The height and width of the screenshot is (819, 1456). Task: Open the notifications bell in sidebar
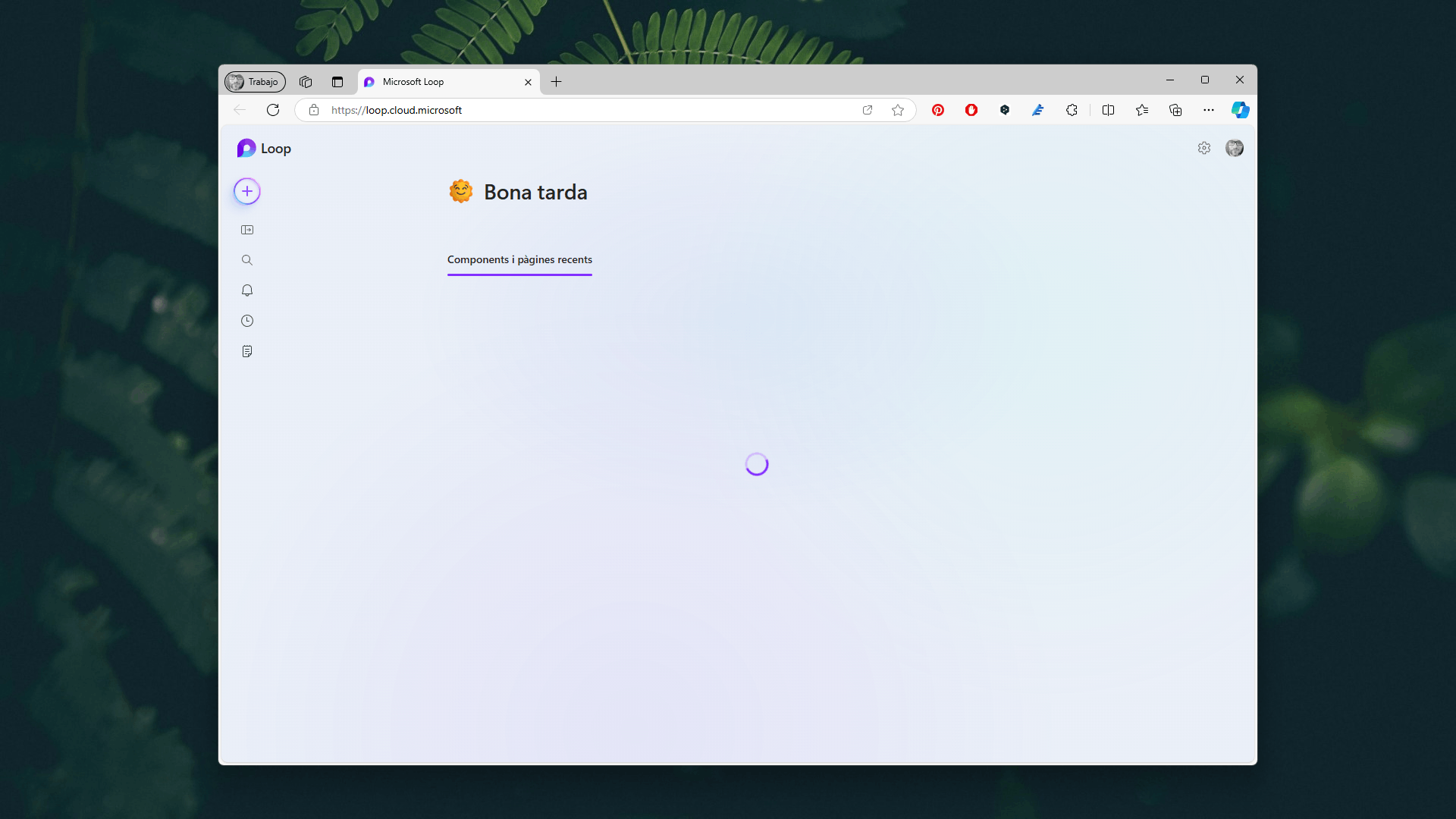click(x=247, y=290)
